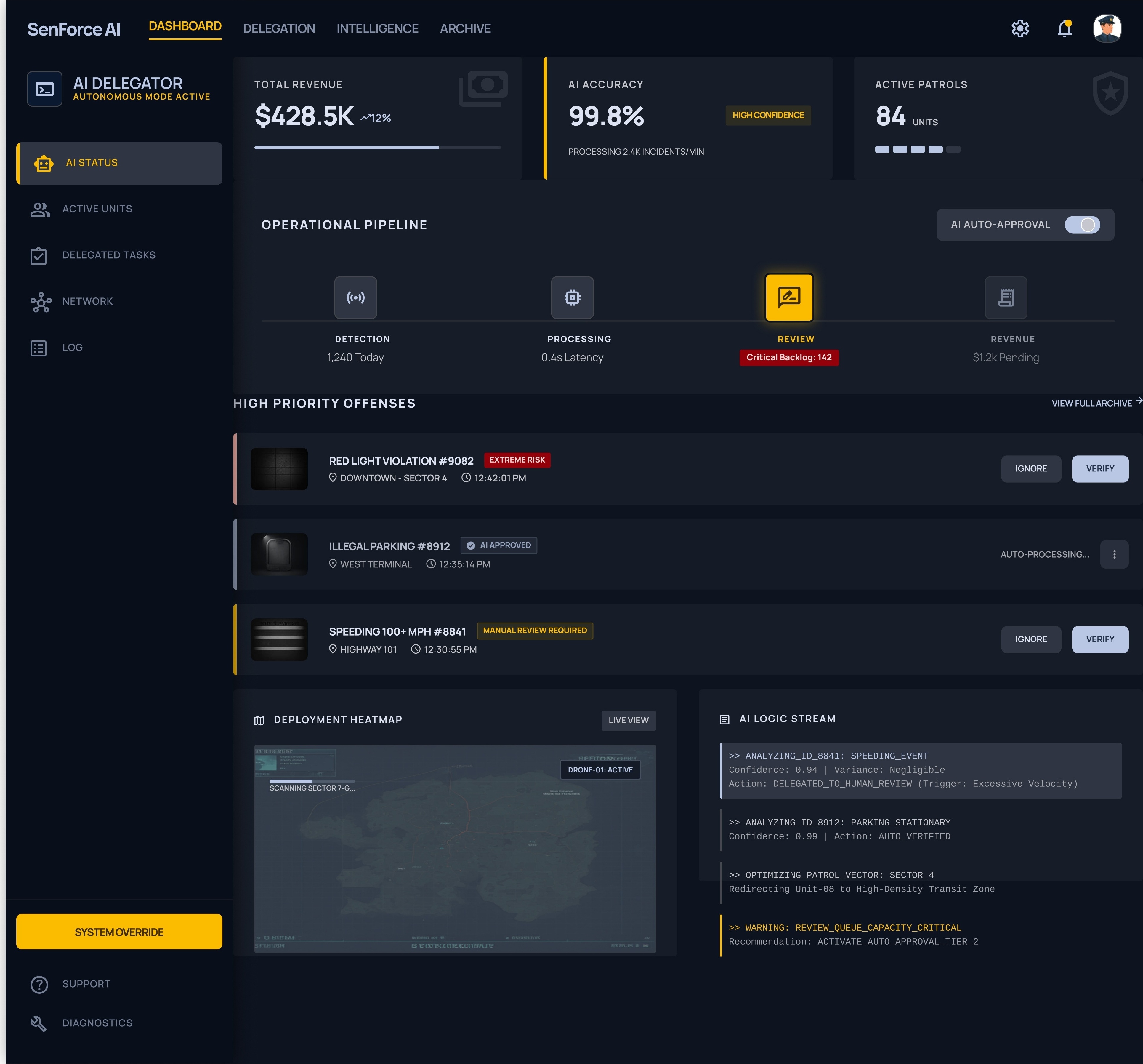This screenshot has width=1143, height=1064.
Task: Click the Total Revenue progress bar
Action: click(x=377, y=148)
